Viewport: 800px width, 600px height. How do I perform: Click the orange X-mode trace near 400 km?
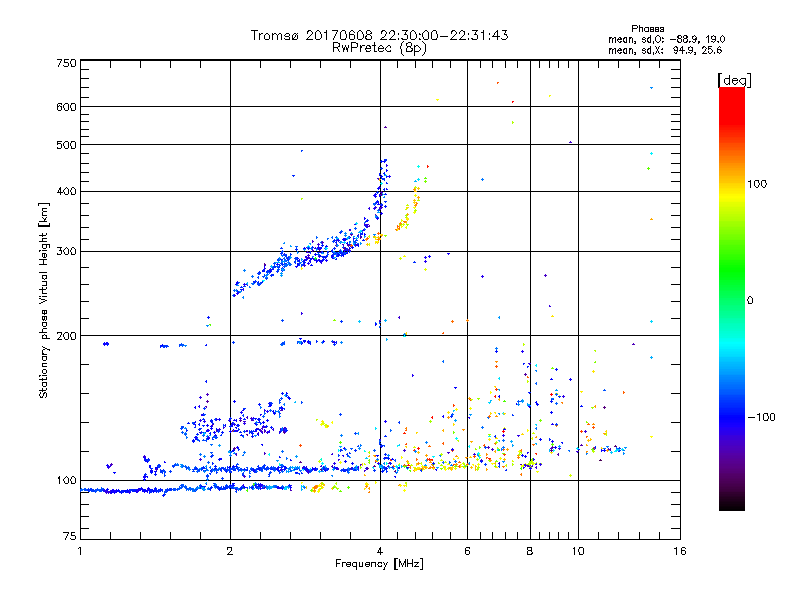coord(416,199)
